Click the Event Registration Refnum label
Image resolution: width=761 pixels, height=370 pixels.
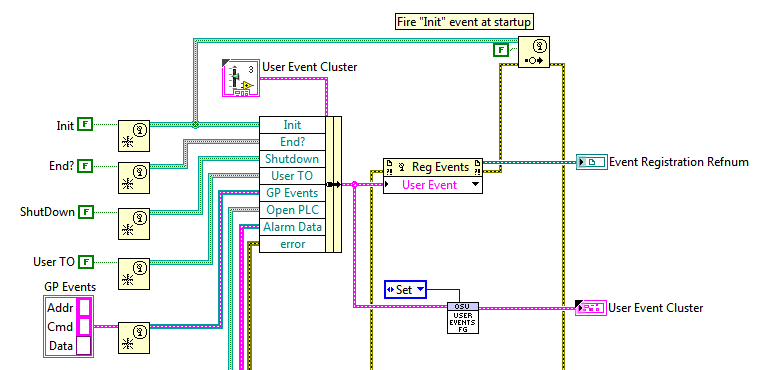[678, 162]
